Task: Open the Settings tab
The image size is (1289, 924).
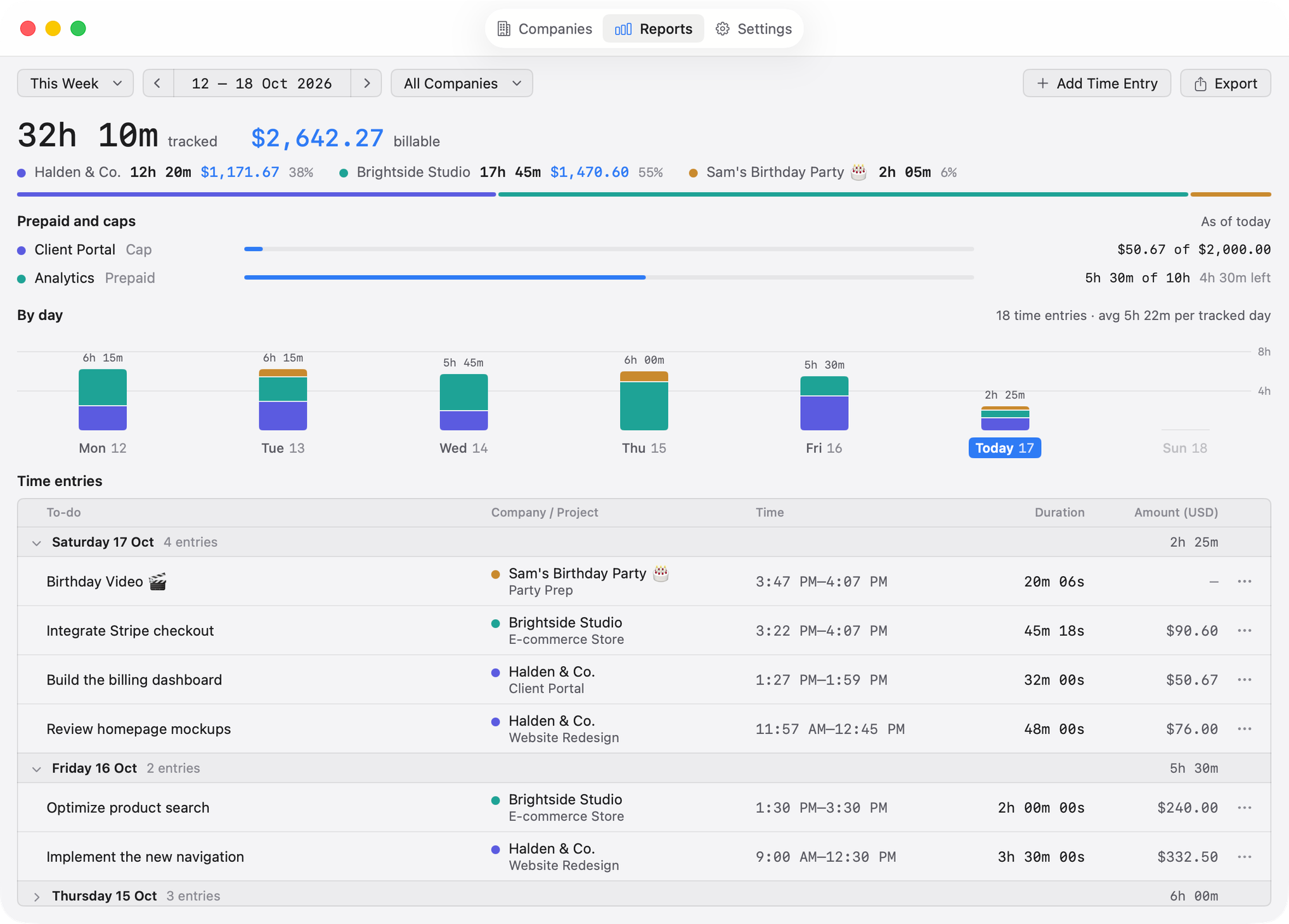Action: pyautogui.click(x=753, y=29)
